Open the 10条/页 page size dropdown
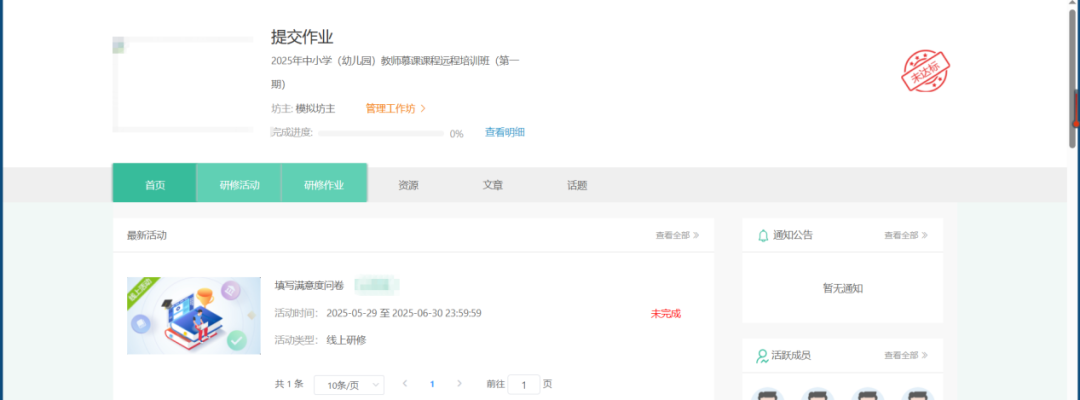Image resolution: width=1080 pixels, height=400 pixels. (348, 384)
